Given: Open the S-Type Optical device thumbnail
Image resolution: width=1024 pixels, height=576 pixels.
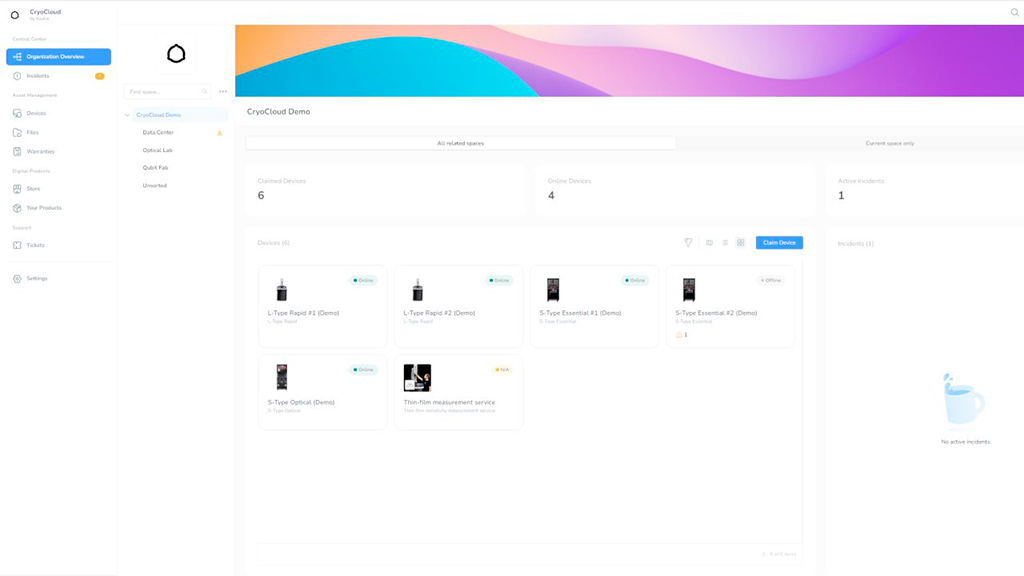Looking at the screenshot, I should 281,377.
